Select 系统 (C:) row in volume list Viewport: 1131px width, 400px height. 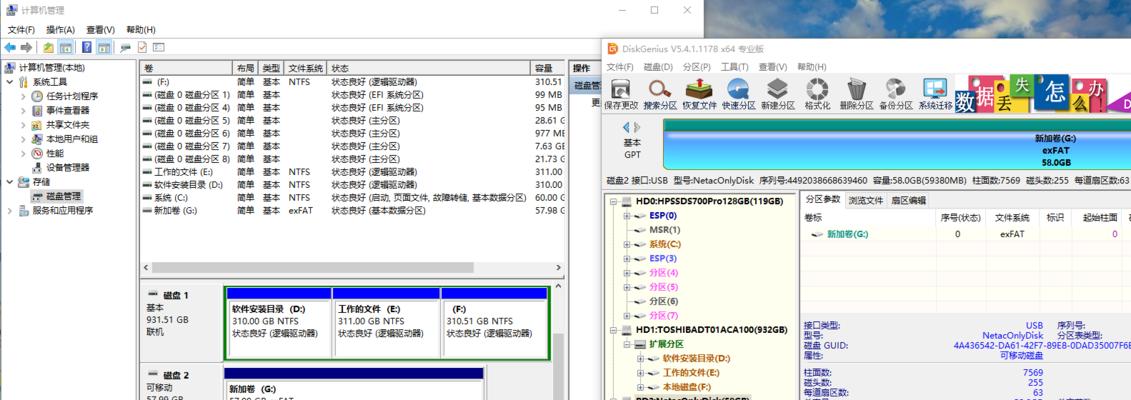point(352,197)
